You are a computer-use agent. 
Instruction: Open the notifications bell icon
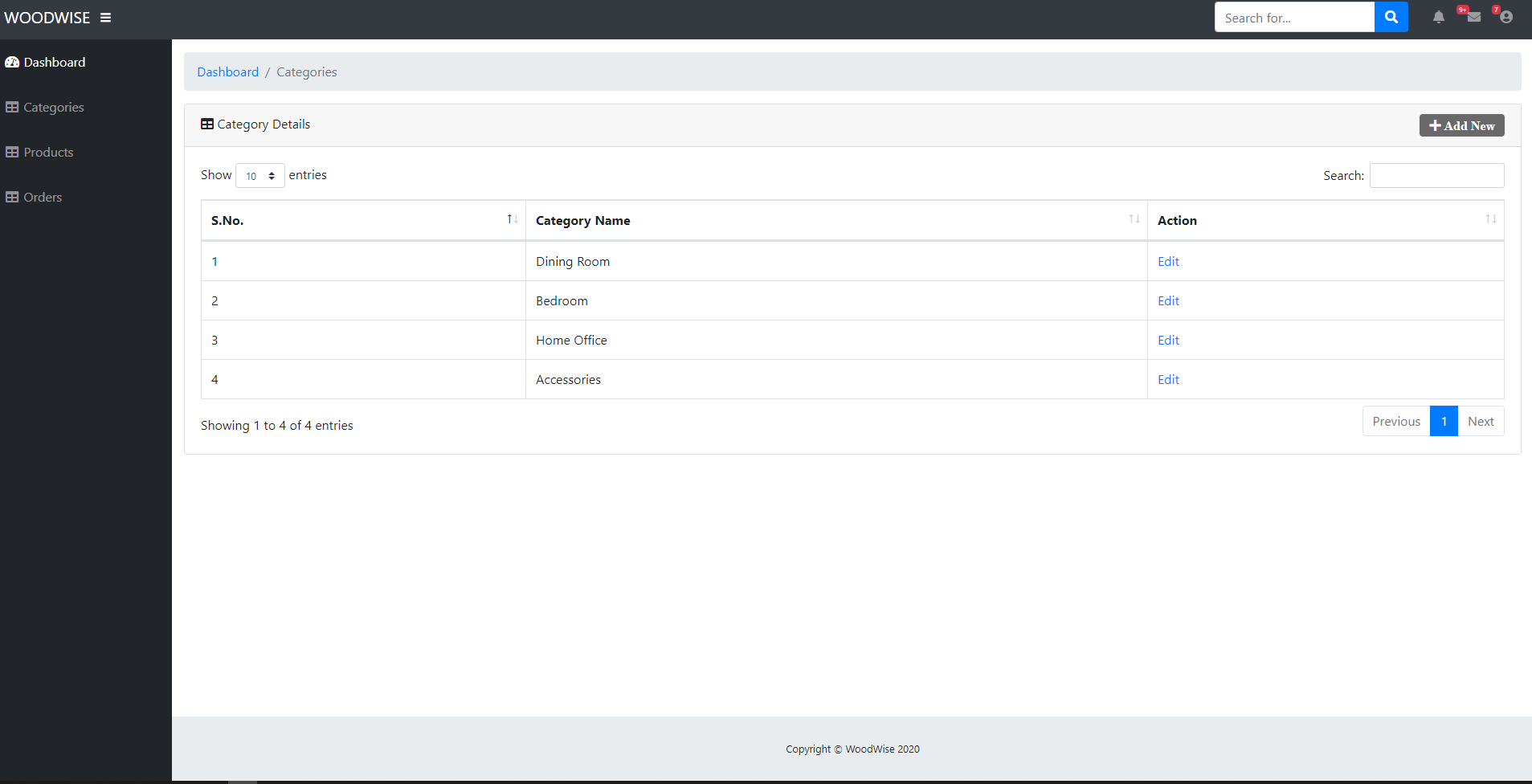pos(1439,17)
